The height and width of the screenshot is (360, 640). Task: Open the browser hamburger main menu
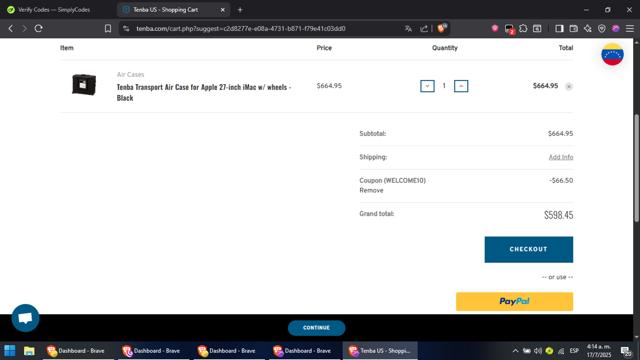coord(630,28)
